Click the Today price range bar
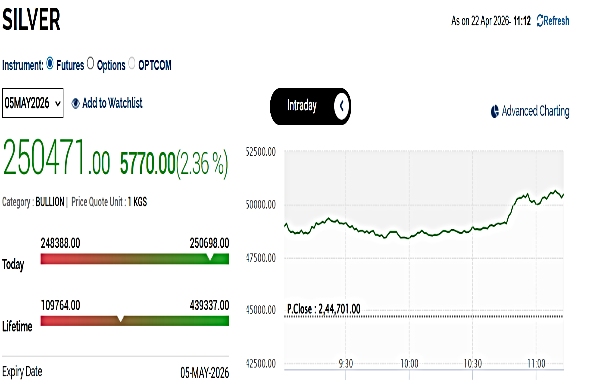Viewport: 600px width, 388px height. (135, 259)
